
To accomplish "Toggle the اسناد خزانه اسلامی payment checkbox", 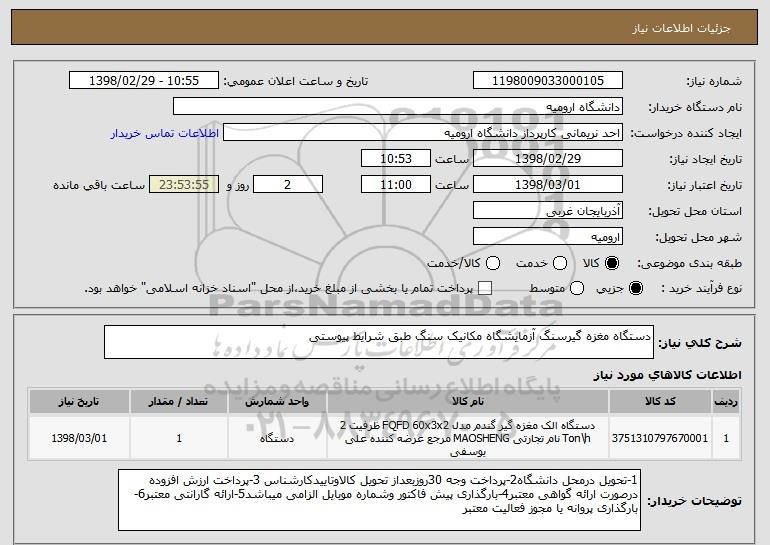I will (485, 288).
